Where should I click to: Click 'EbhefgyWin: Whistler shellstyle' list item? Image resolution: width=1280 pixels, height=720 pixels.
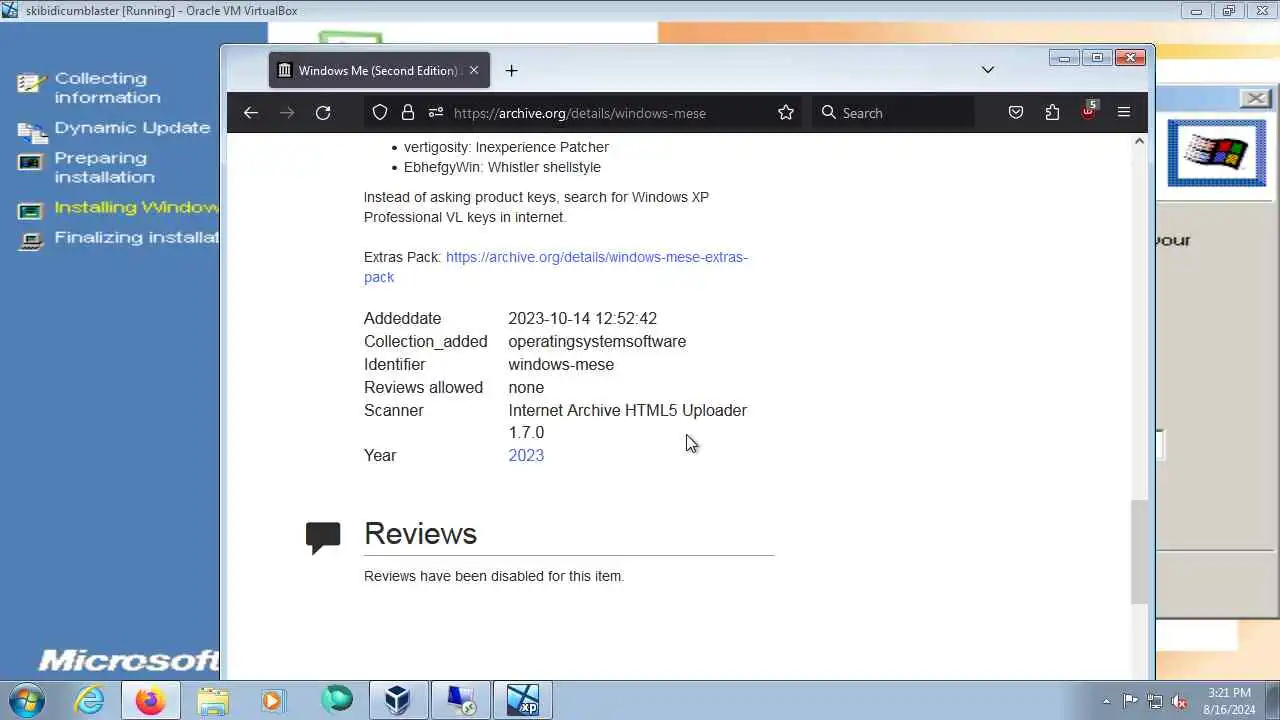(x=502, y=167)
